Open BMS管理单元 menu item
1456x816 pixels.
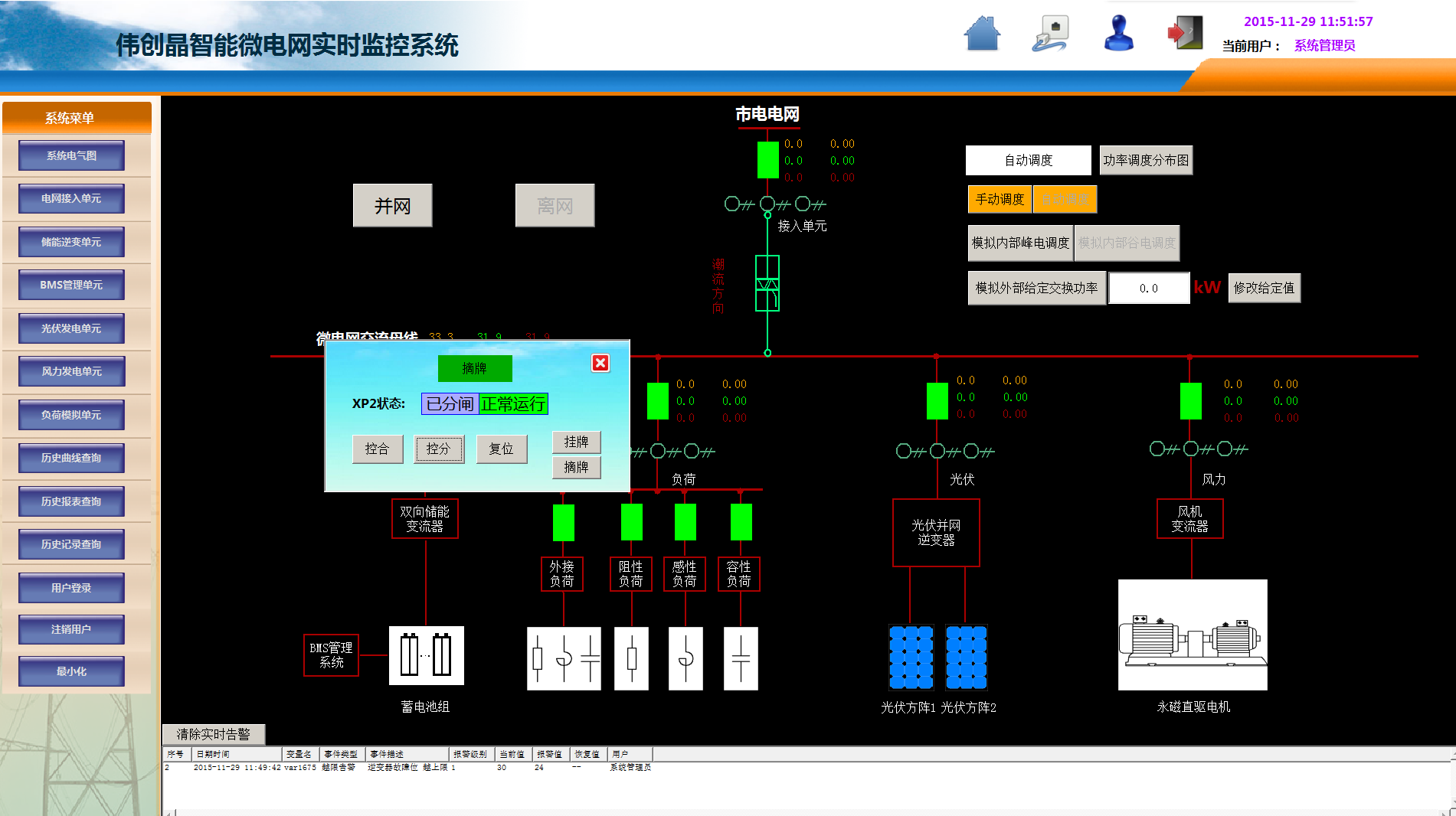[x=71, y=285]
